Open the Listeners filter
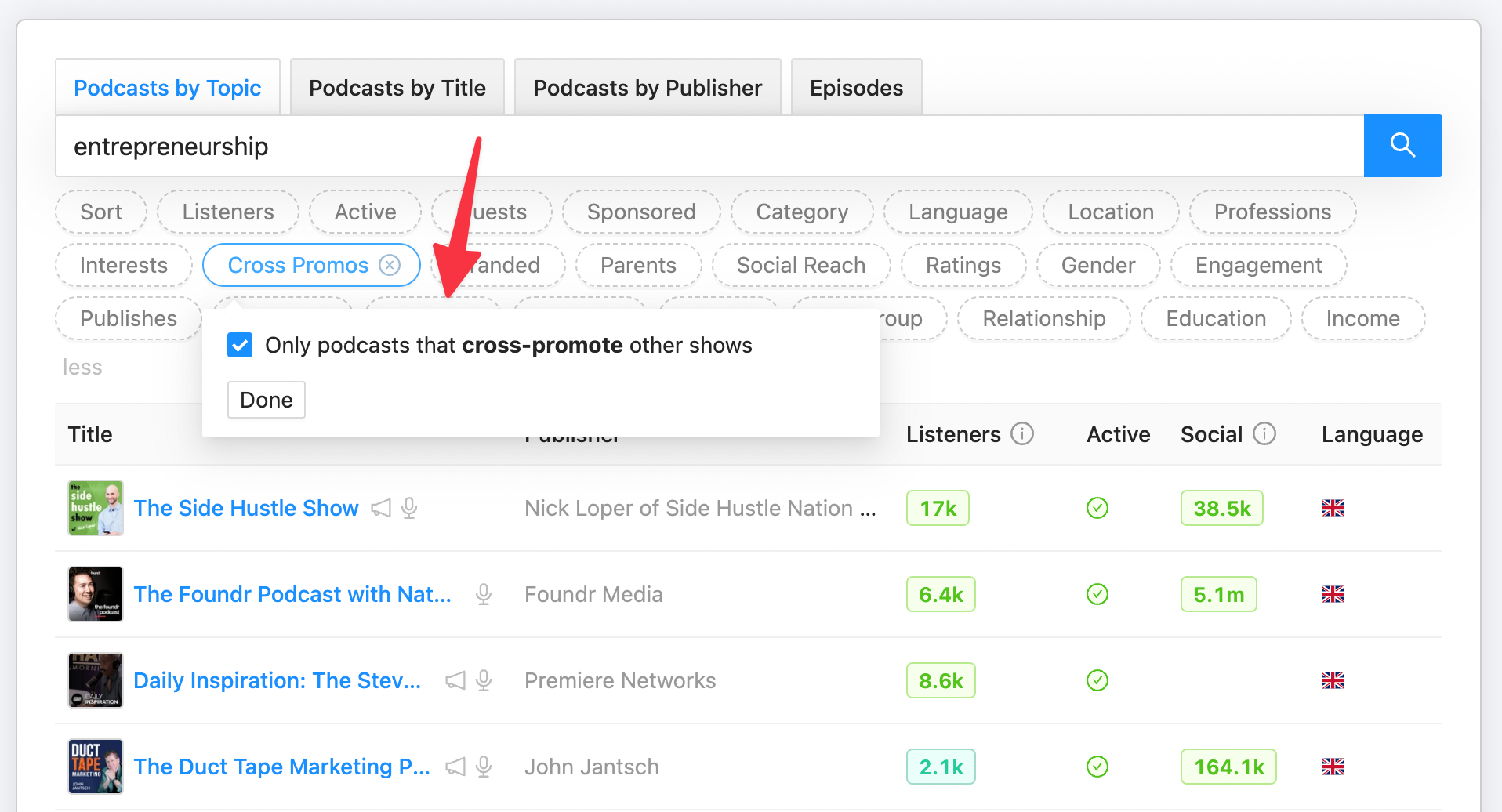This screenshot has width=1502, height=812. (228, 212)
